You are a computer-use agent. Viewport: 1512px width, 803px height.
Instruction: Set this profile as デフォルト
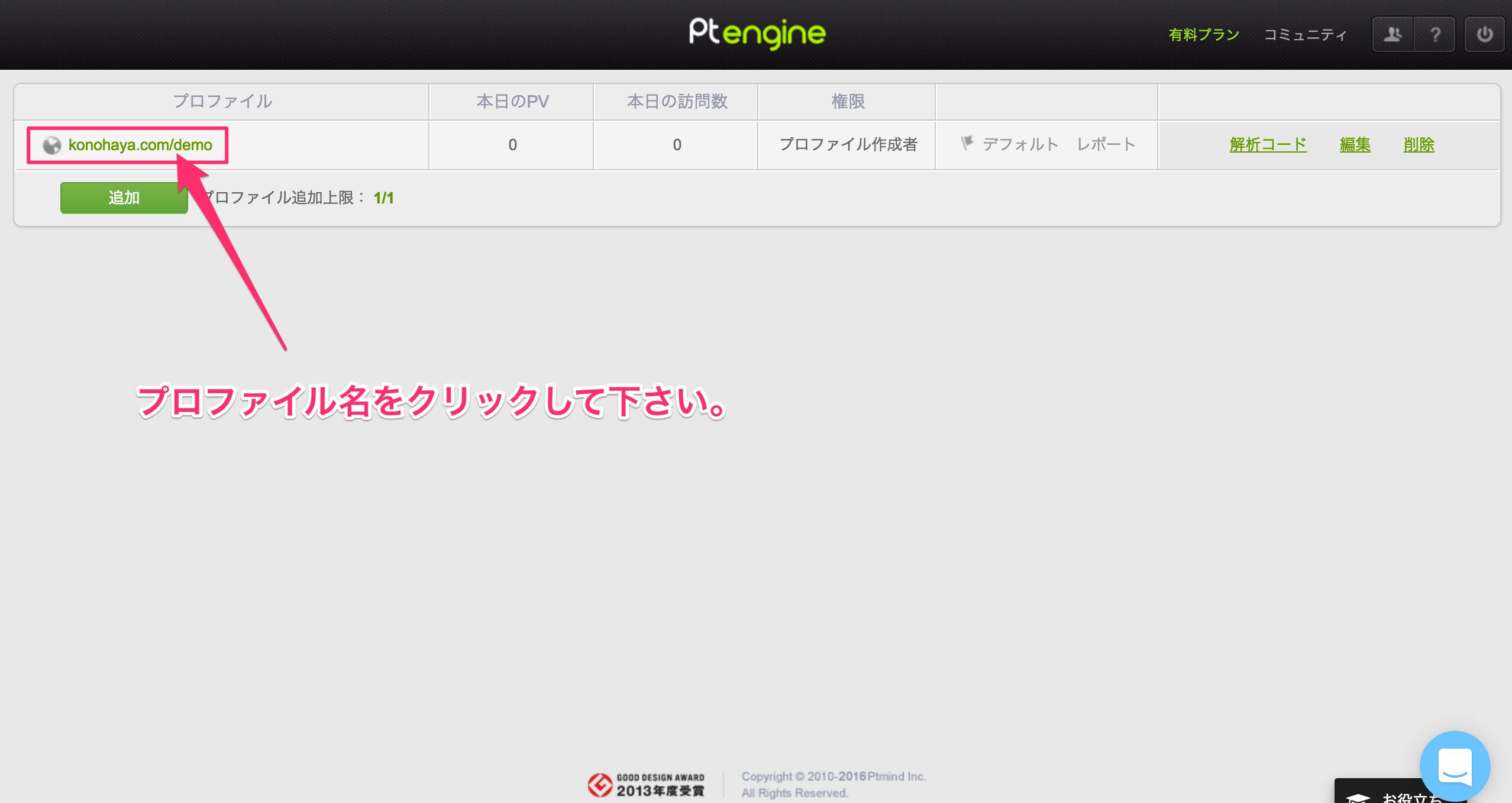click(1022, 144)
